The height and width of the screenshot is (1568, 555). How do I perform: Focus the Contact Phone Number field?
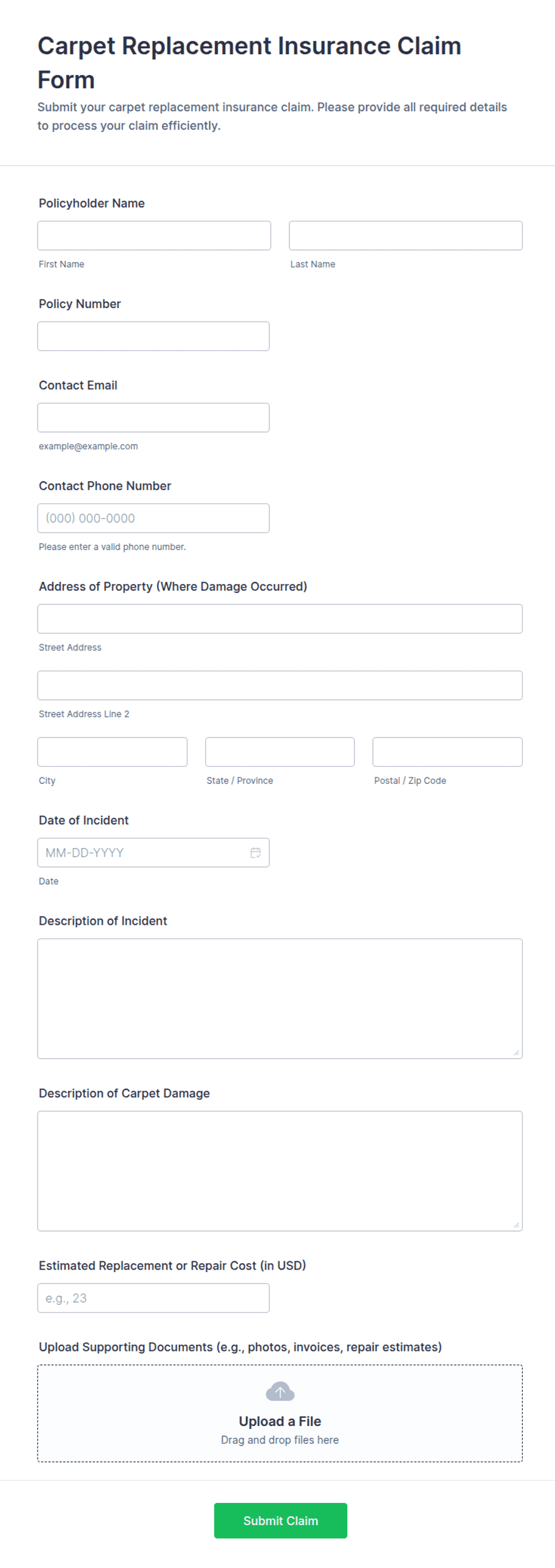coord(153,518)
